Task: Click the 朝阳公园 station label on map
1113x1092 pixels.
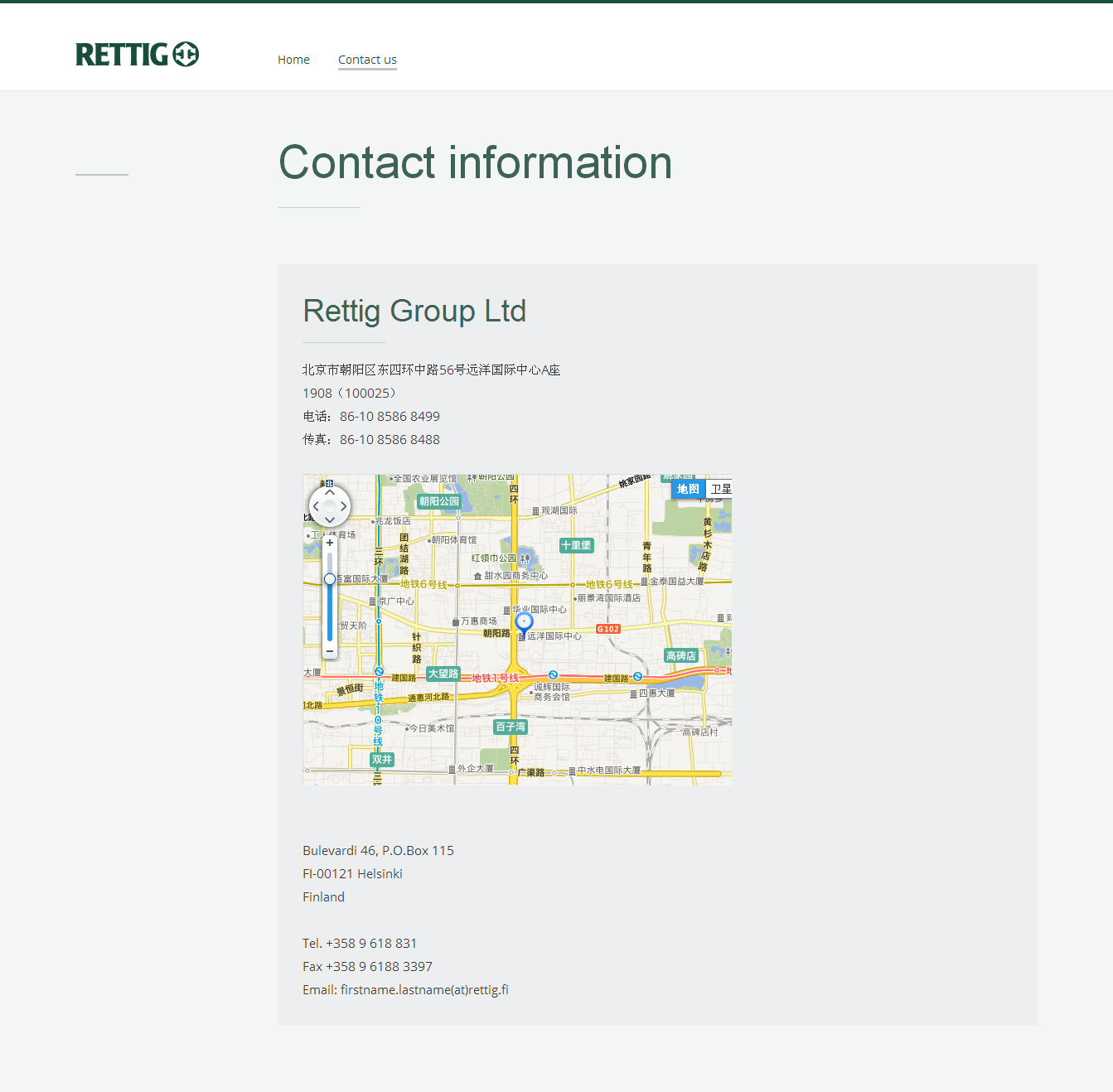Action: (438, 501)
